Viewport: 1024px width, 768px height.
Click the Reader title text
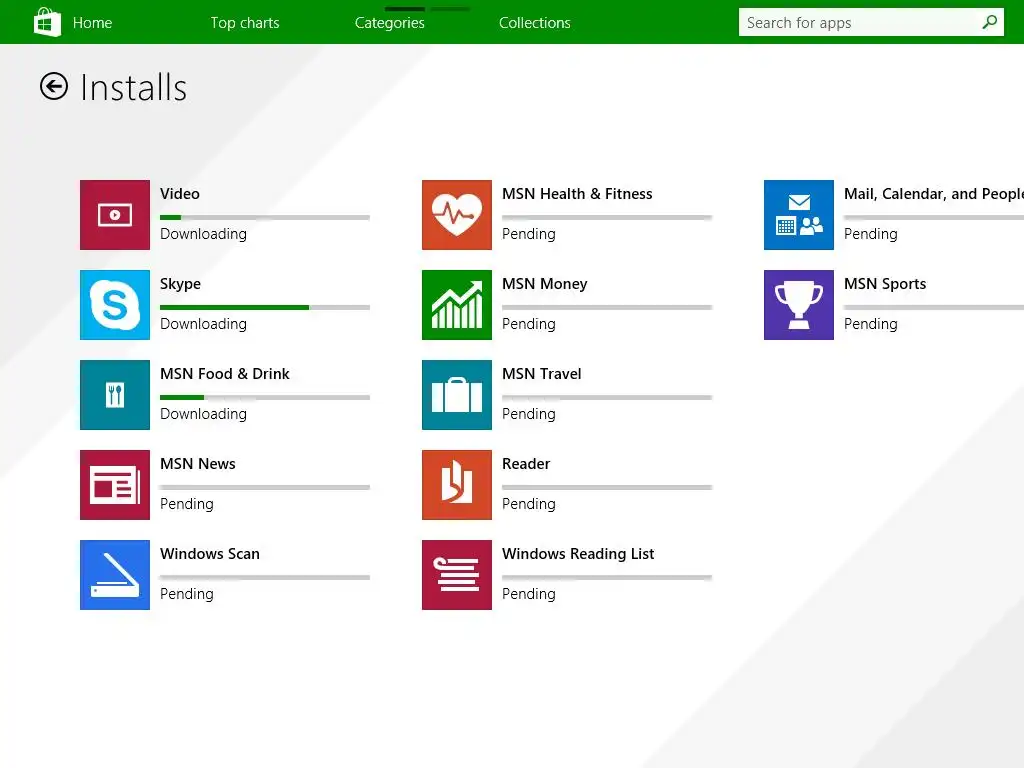click(x=526, y=464)
